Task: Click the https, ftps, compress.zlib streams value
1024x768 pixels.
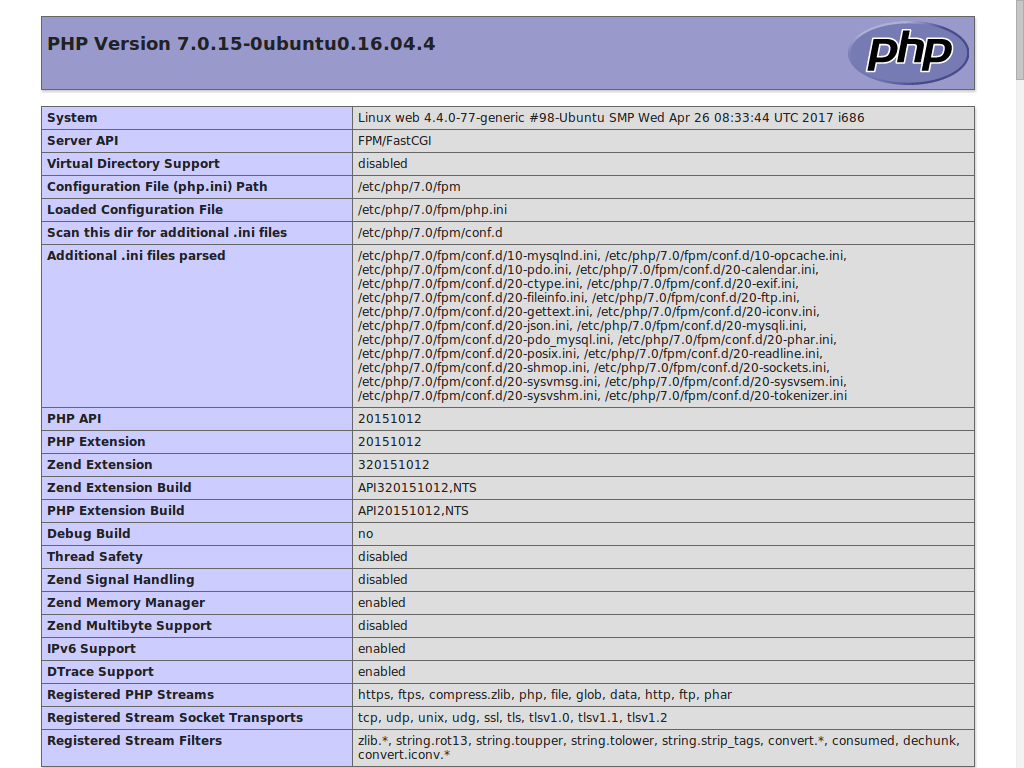Action: point(545,694)
